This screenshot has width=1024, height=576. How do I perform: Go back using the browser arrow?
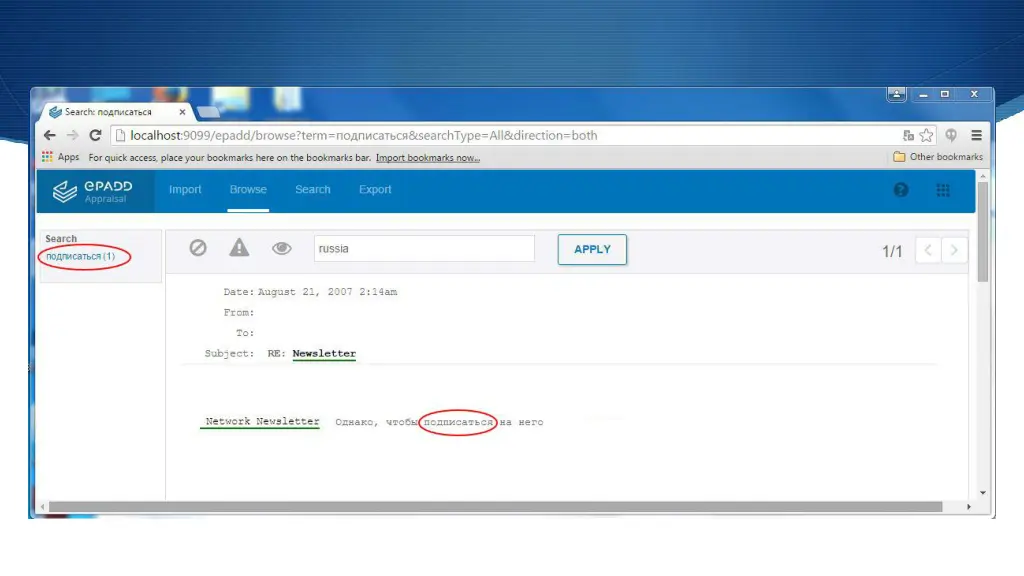click(49, 135)
